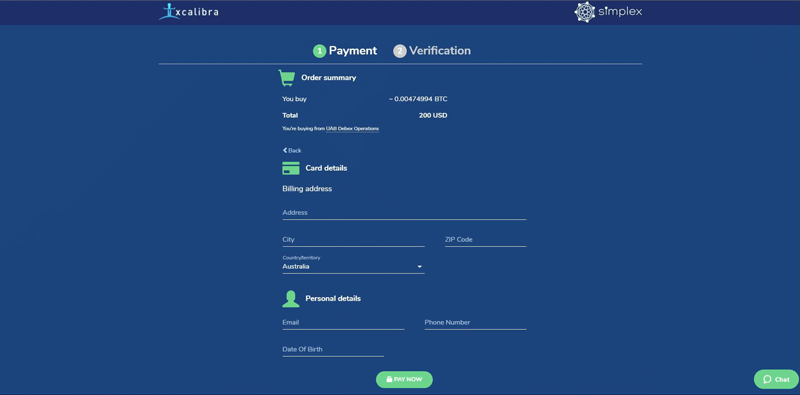Click step 1 green circle badge
Viewport: 800px width, 395px height.
coord(319,51)
